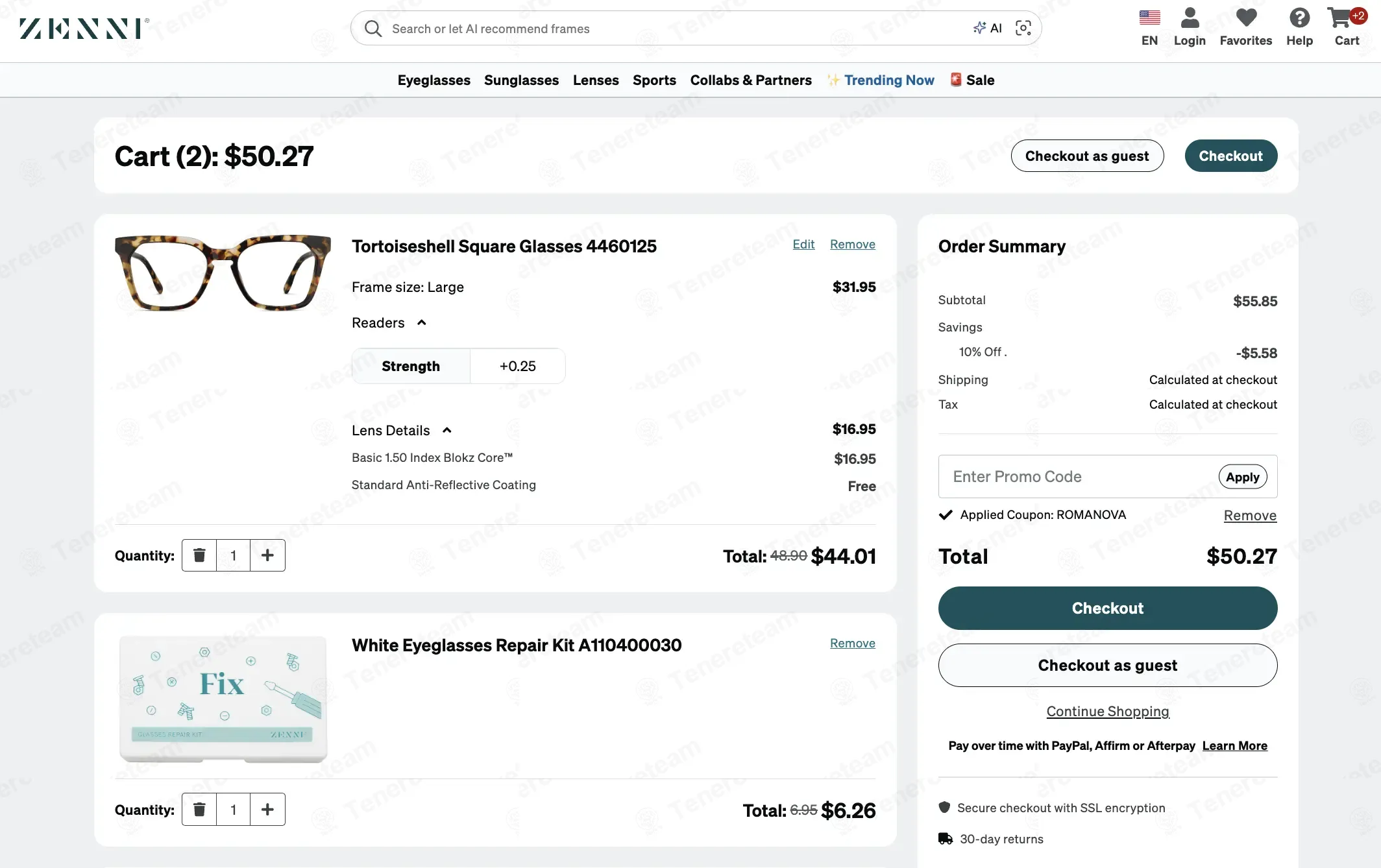Open the Eyeglasses menu
Image resolution: width=1381 pixels, height=868 pixels.
pyautogui.click(x=434, y=80)
